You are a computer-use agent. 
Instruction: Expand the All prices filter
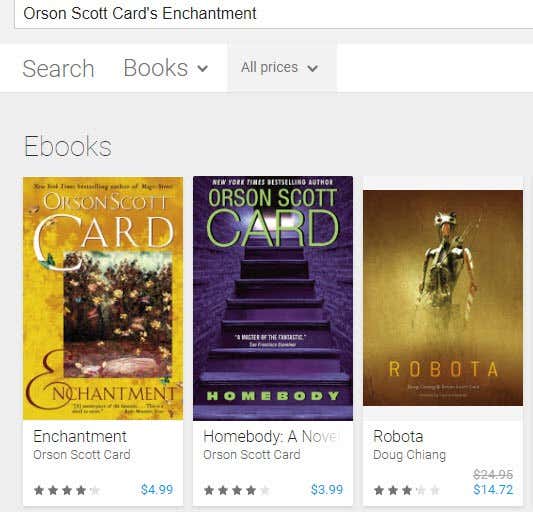[279, 67]
